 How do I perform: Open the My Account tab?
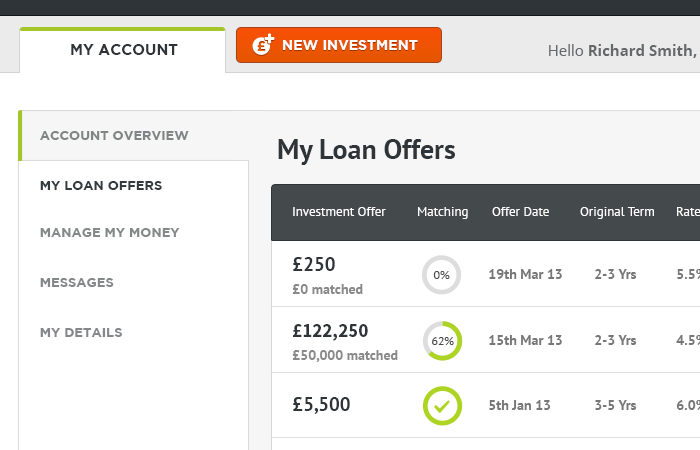123,50
